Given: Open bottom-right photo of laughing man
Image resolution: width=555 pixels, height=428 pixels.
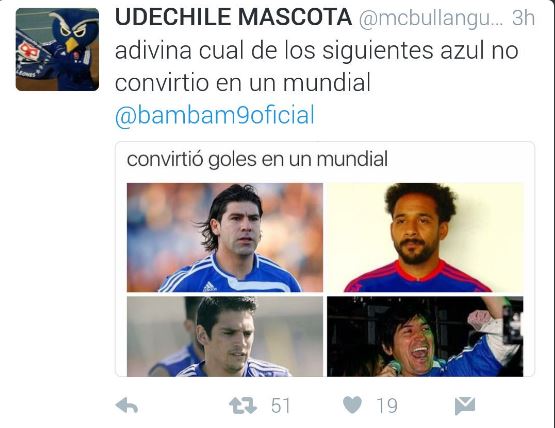Looking at the screenshot, I should (x=425, y=336).
